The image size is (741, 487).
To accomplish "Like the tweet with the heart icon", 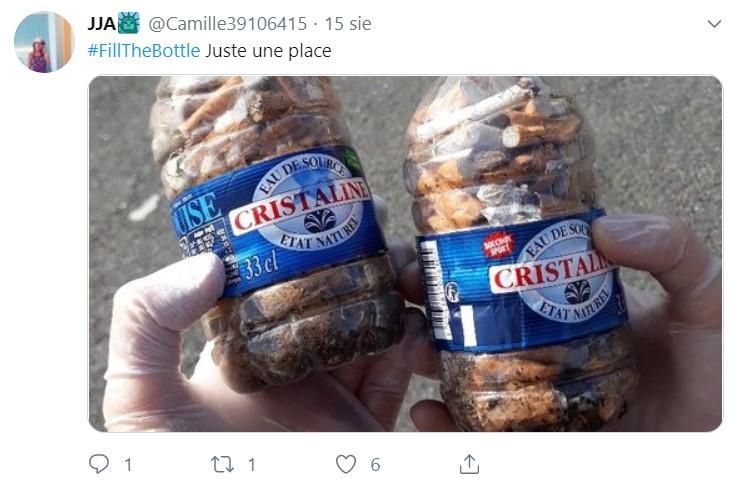I will (346, 464).
